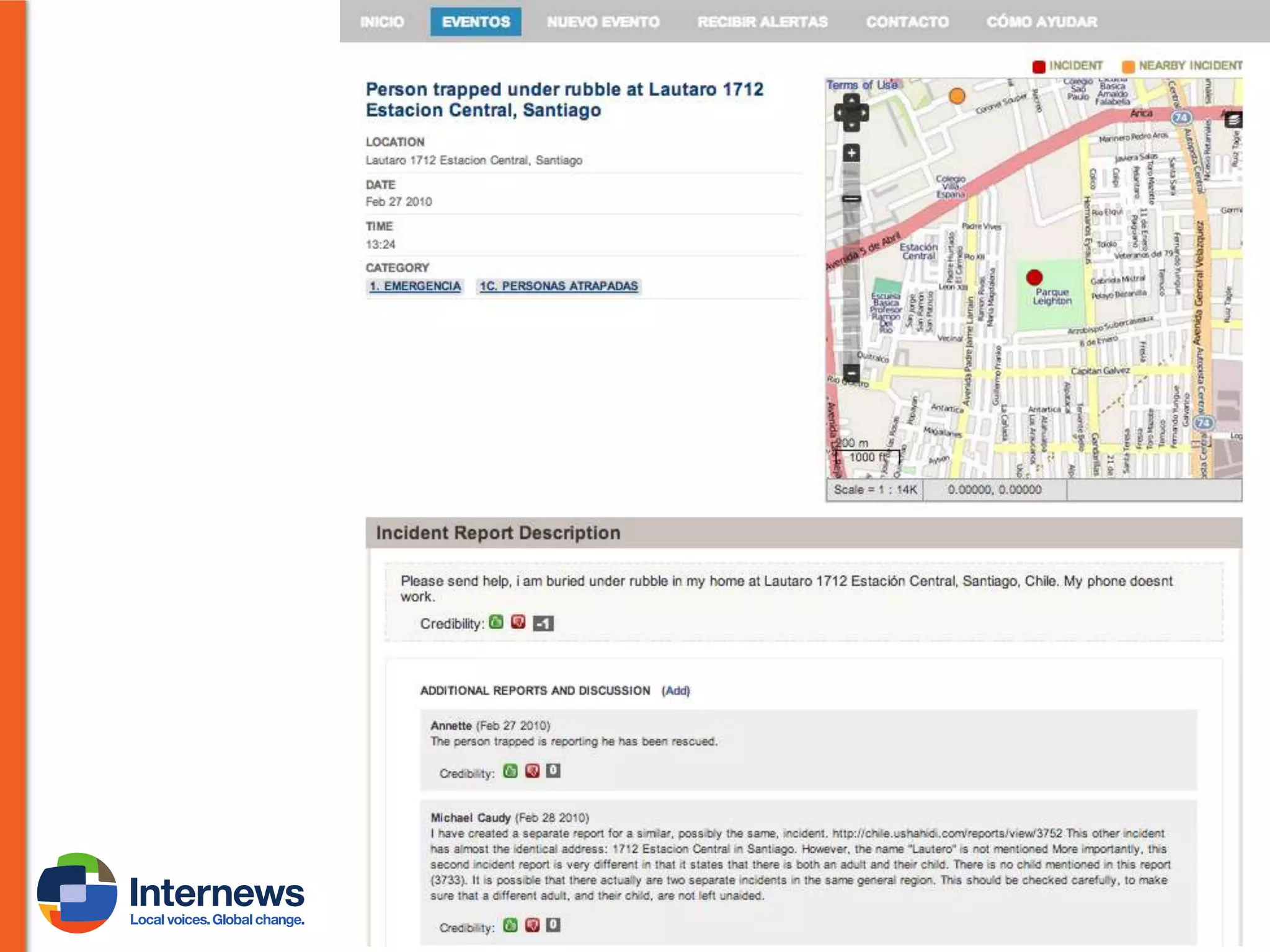
Task: Pan the map upward using arrow
Action: point(851,100)
